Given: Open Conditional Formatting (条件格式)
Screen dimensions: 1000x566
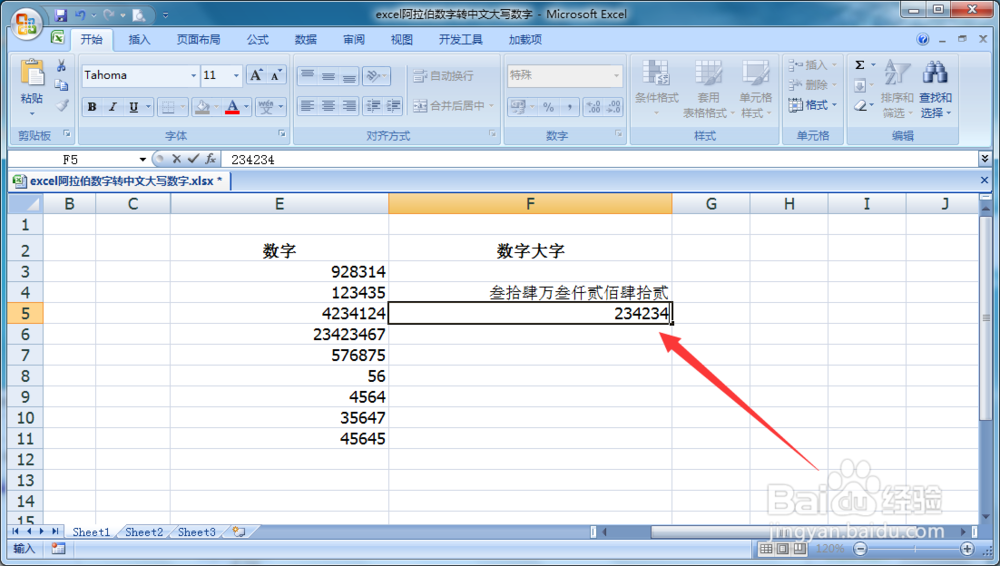Looking at the screenshot, I should click(656, 88).
